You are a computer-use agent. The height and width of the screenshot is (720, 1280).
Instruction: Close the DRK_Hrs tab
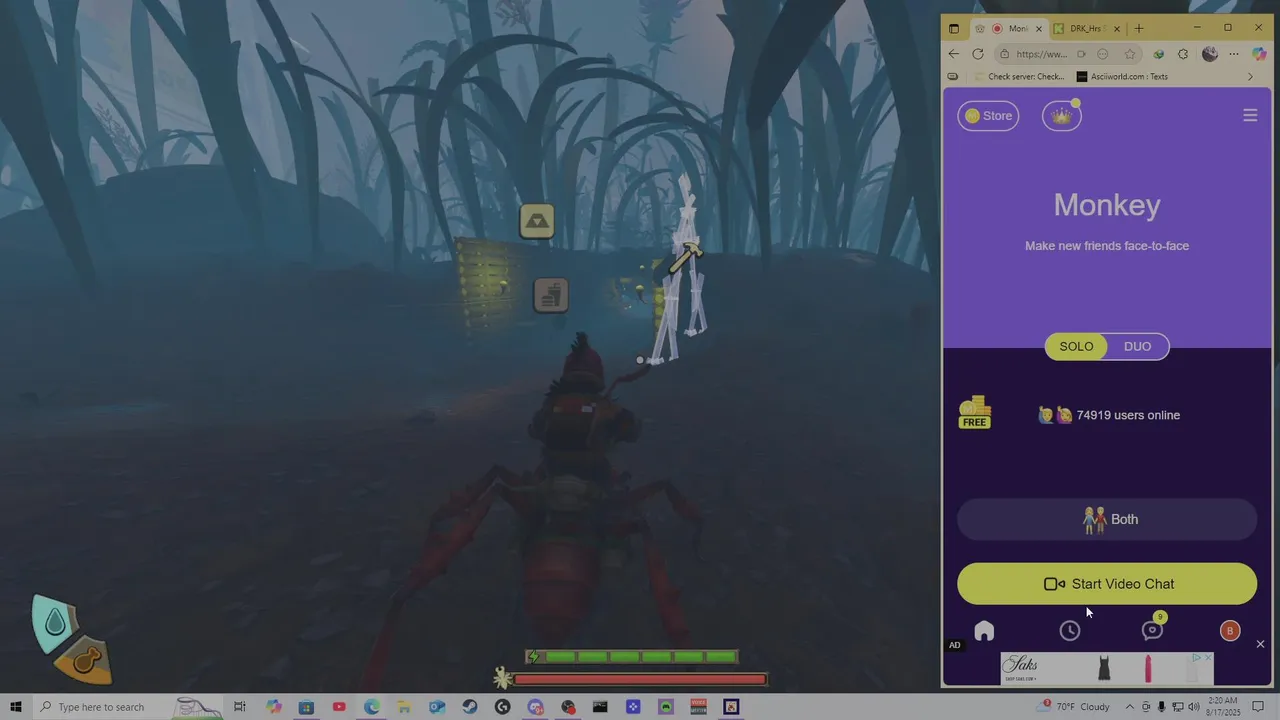pyautogui.click(x=1118, y=28)
